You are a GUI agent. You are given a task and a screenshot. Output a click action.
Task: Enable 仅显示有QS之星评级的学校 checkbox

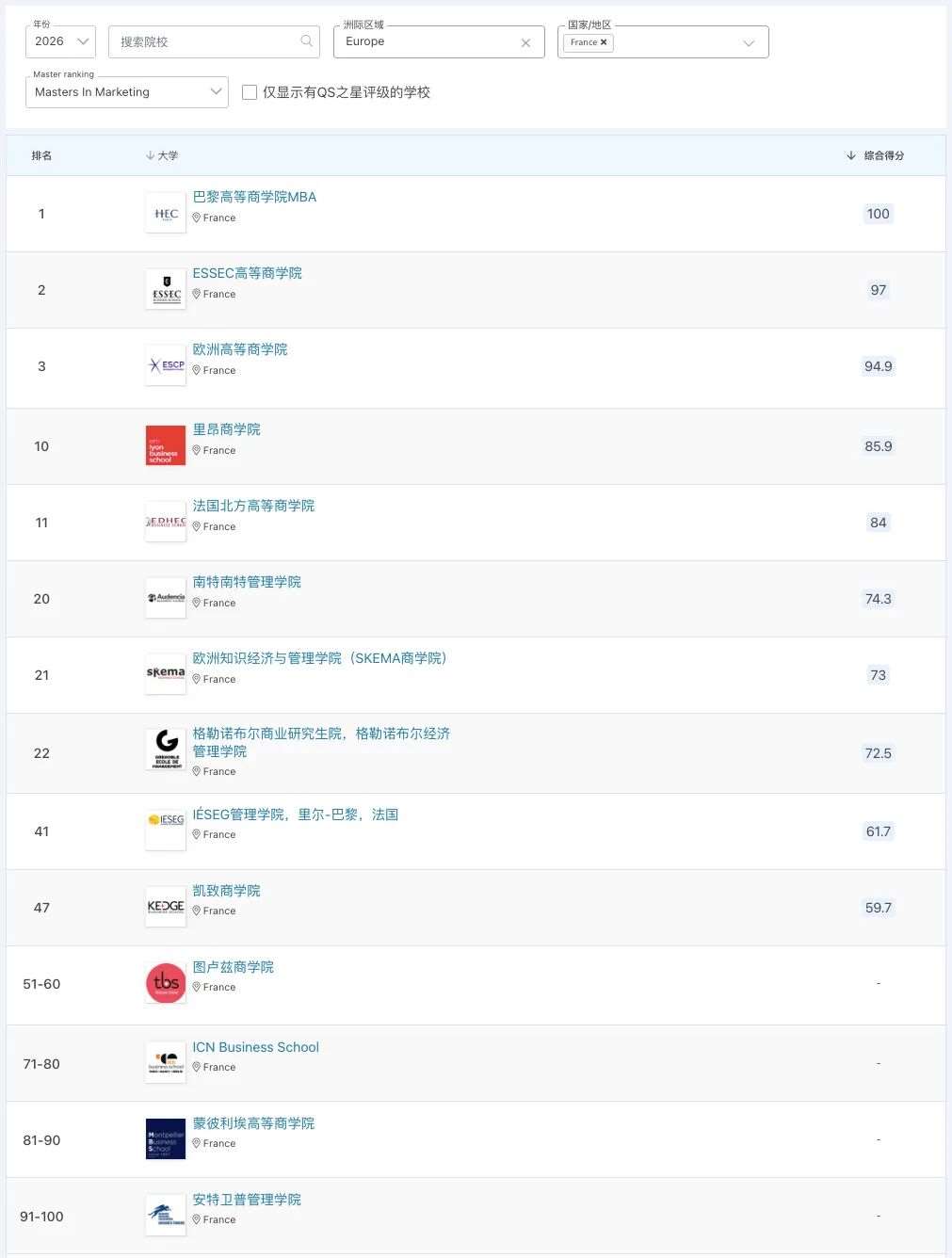pos(250,92)
